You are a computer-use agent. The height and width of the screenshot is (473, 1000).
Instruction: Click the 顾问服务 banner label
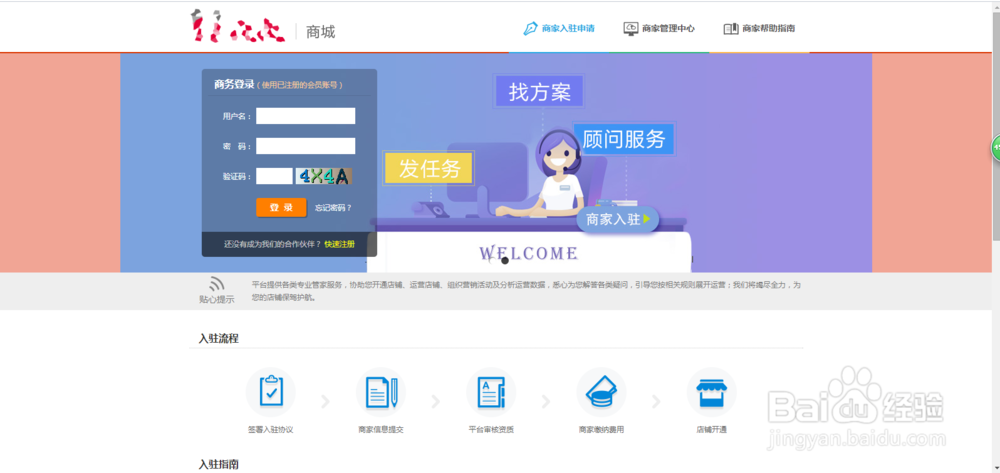(624, 138)
